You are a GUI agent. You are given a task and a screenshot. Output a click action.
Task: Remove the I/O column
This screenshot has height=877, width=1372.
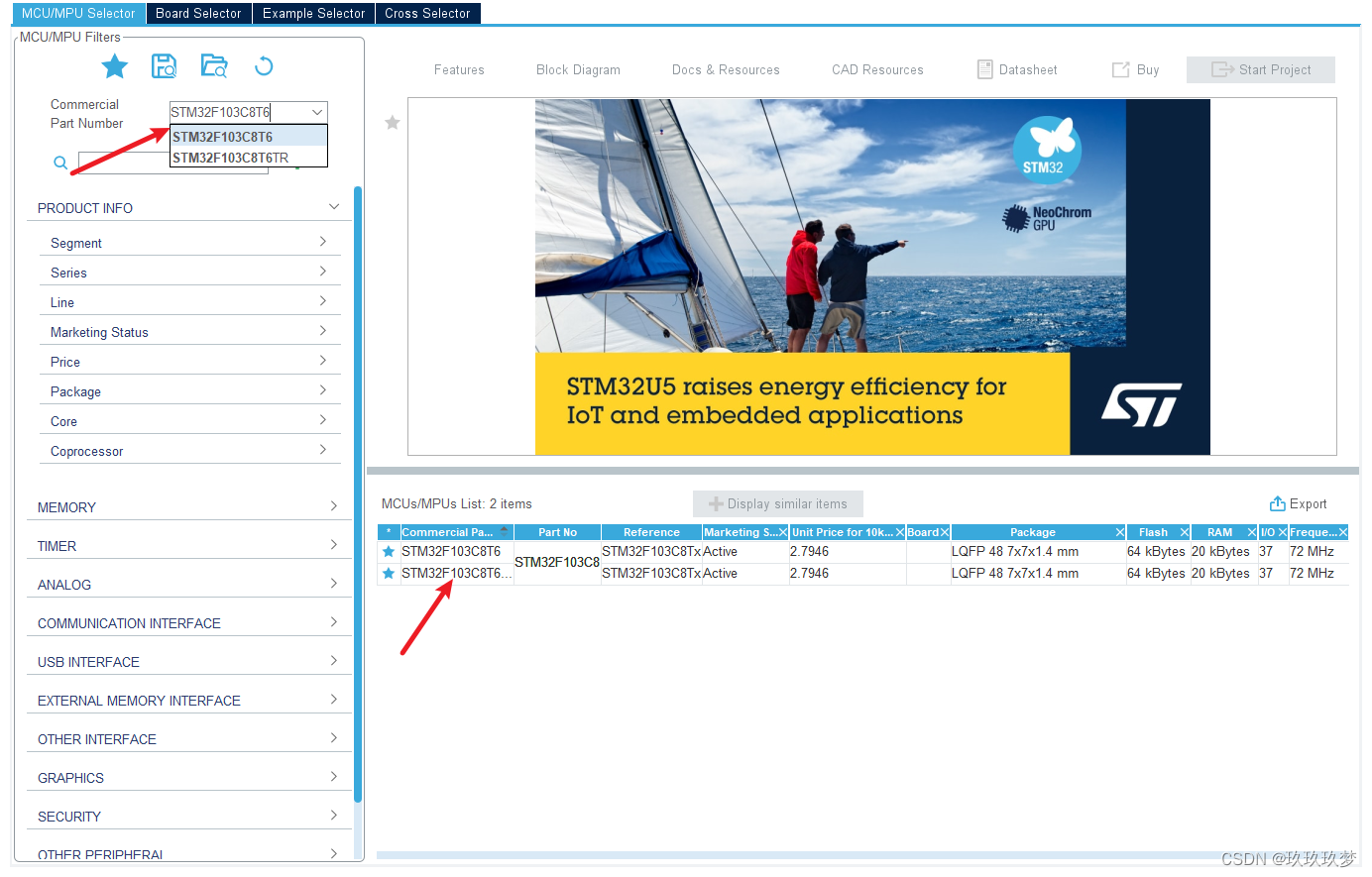(1283, 532)
